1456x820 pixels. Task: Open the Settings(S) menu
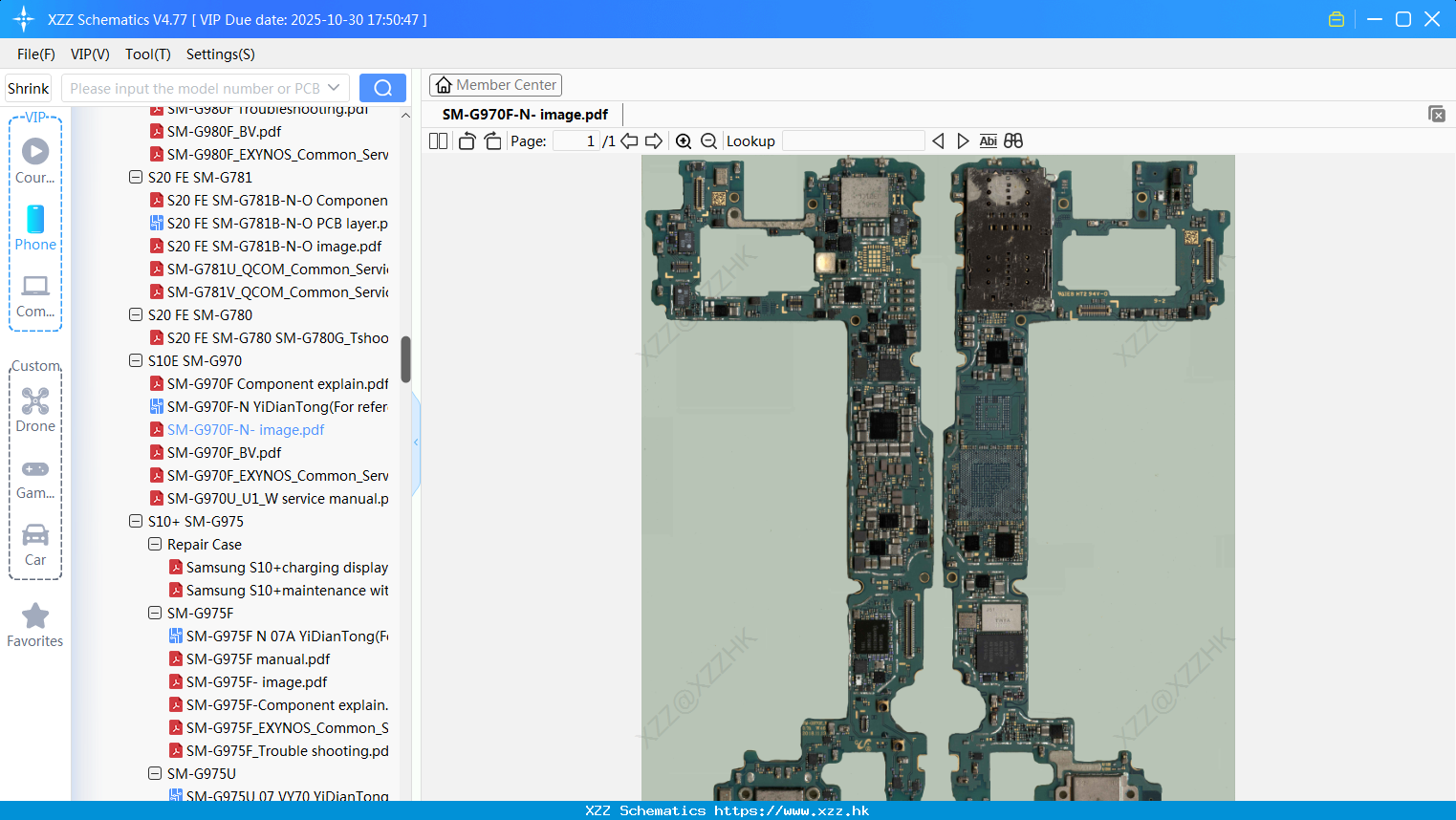(x=221, y=54)
